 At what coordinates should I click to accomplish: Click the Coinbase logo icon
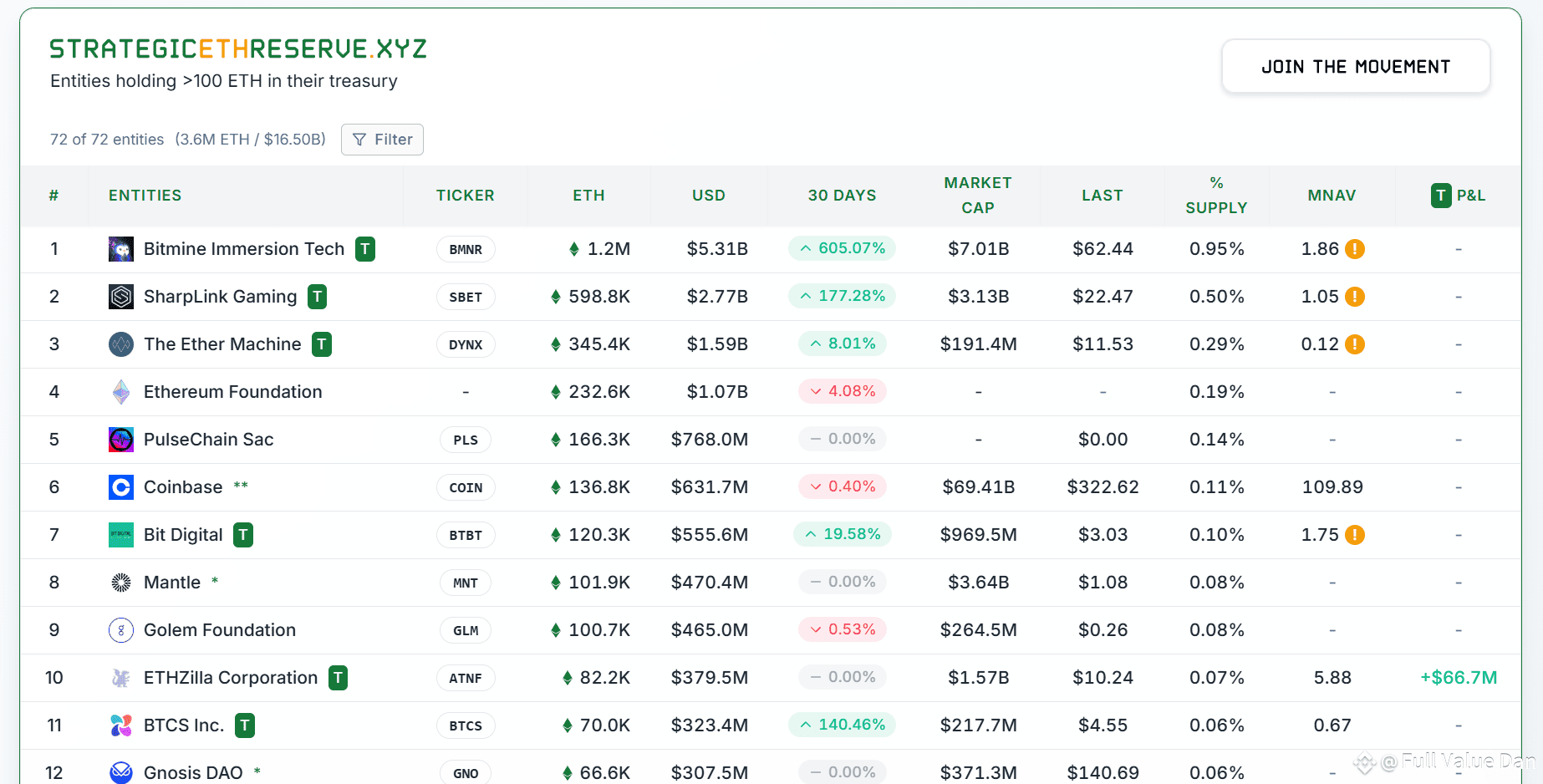tap(121, 487)
